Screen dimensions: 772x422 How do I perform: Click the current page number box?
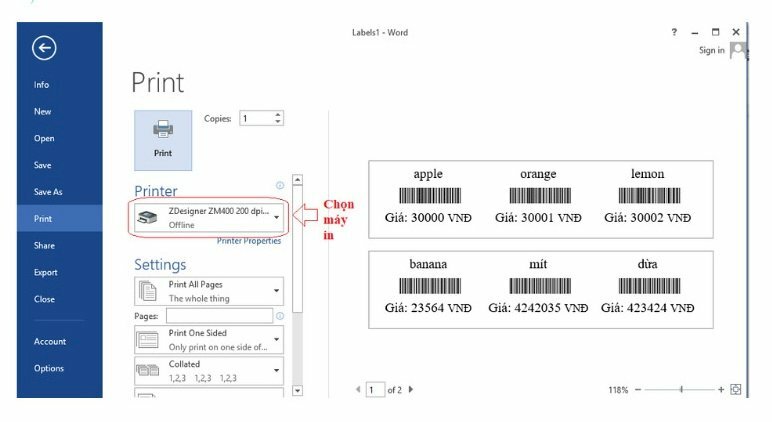(375, 390)
